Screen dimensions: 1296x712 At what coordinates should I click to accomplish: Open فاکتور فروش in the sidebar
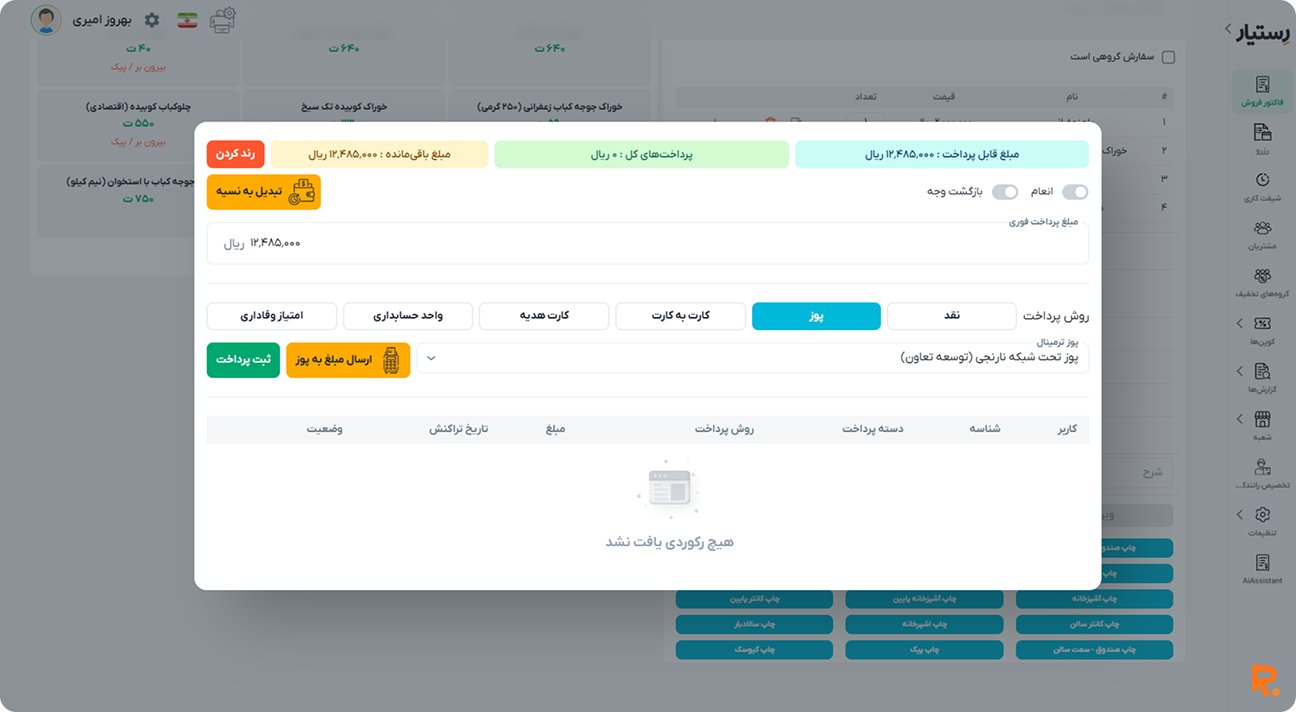point(1262,90)
